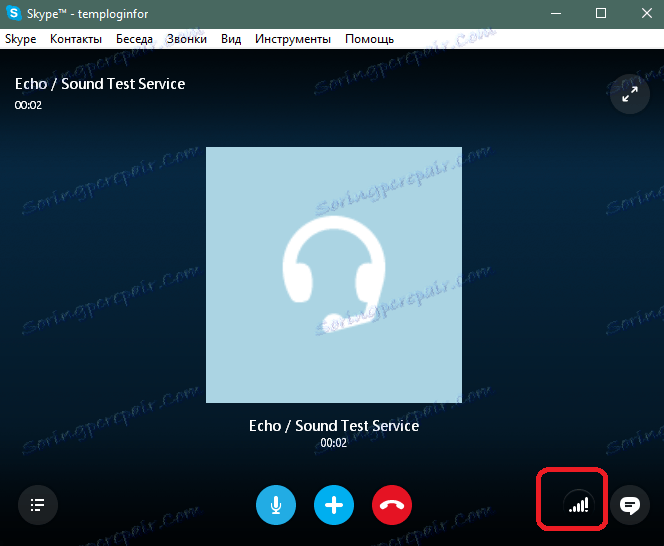The width and height of the screenshot is (664, 546).
Task: Click the headset avatar picture of Echo service
Action: point(334,275)
